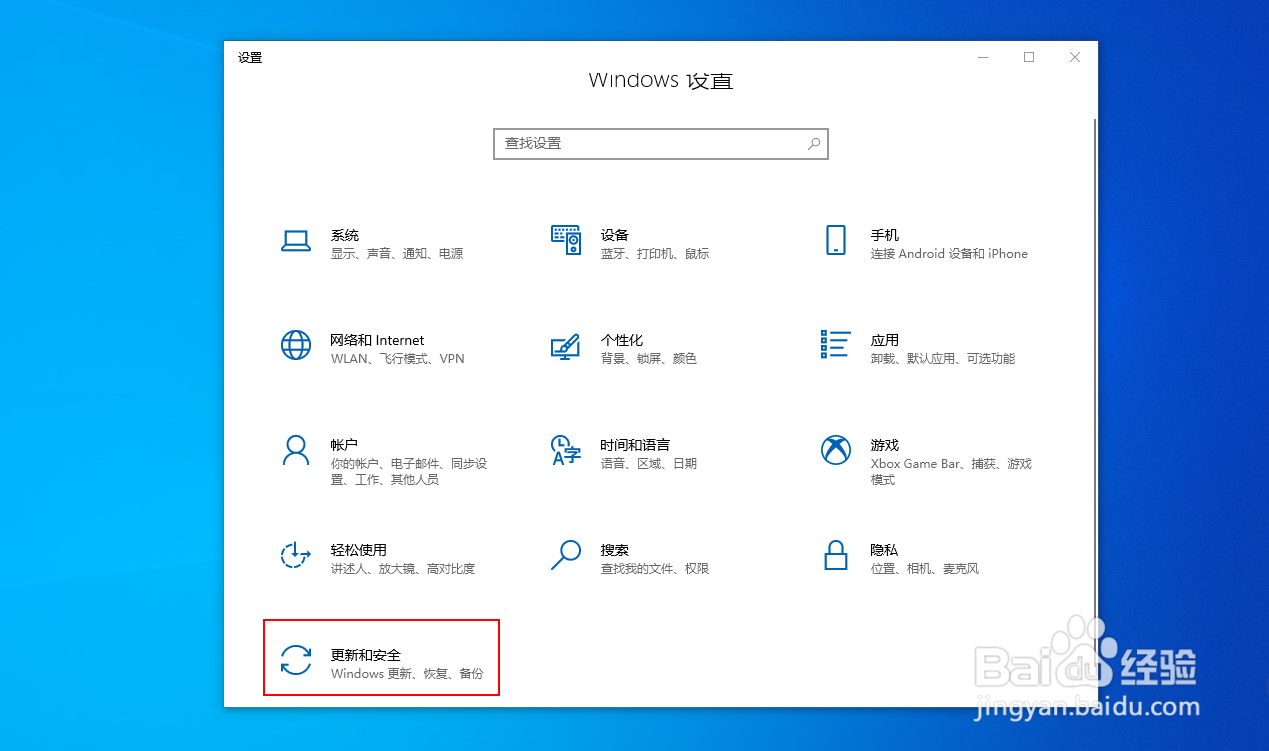Minimize the Settings window
The width and height of the screenshot is (1269, 751).
coord(983,57)
